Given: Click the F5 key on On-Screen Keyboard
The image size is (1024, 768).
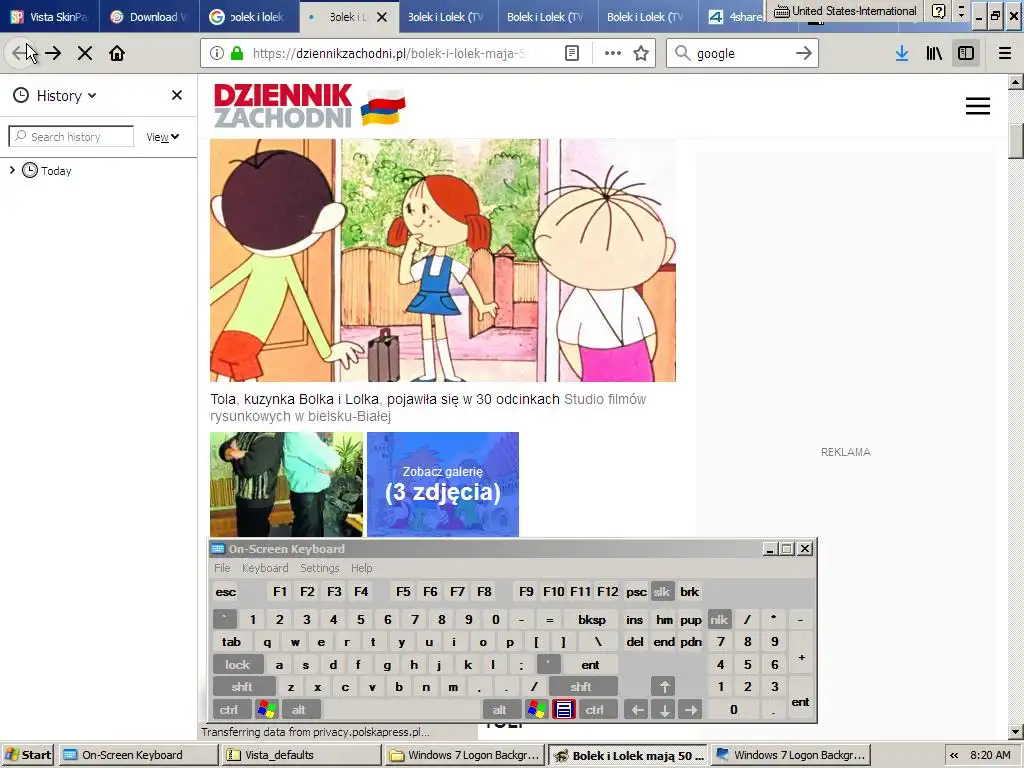Looking at the screenshot, I should point(403,592).
